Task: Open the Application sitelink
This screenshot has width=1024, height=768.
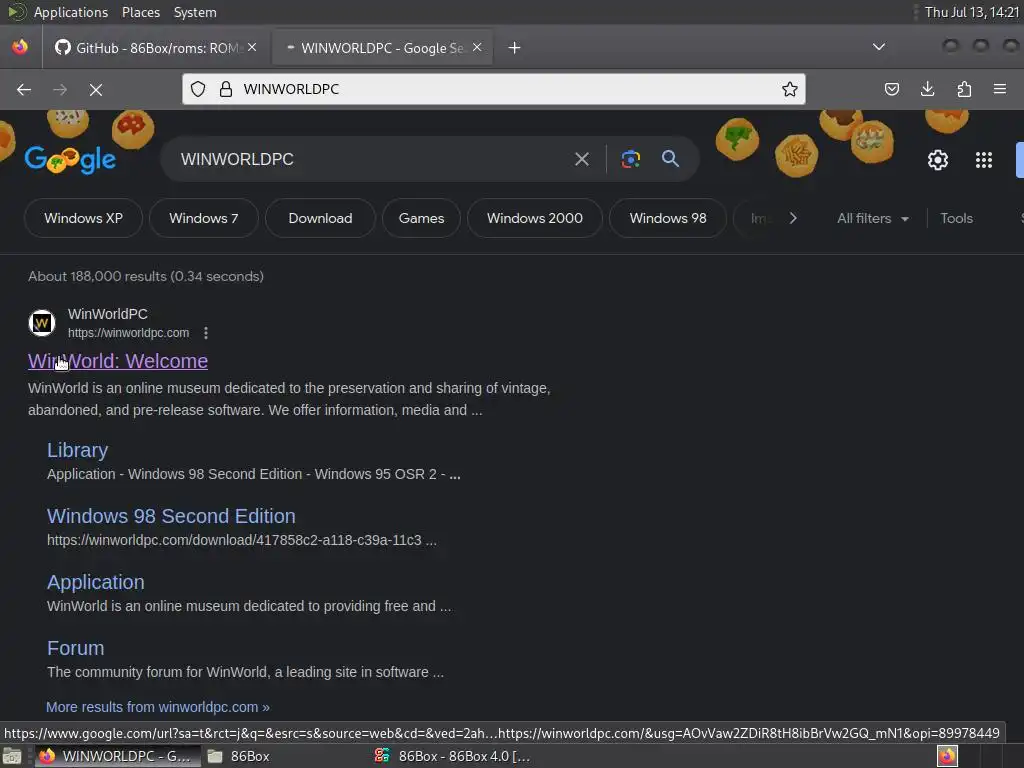Action: click(x=95, y=582)
